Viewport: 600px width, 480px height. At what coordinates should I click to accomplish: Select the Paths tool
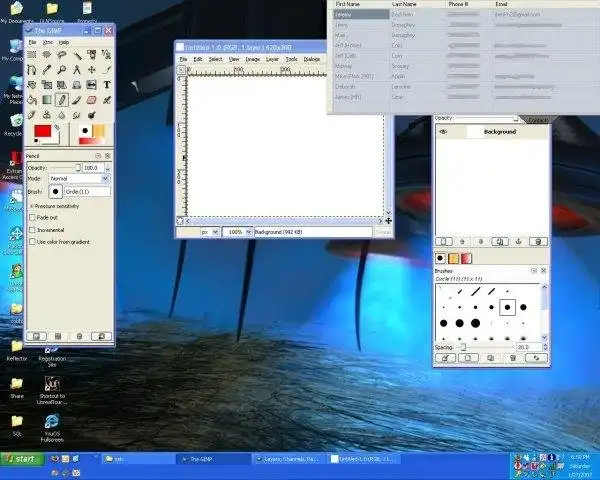pos(32,70)
